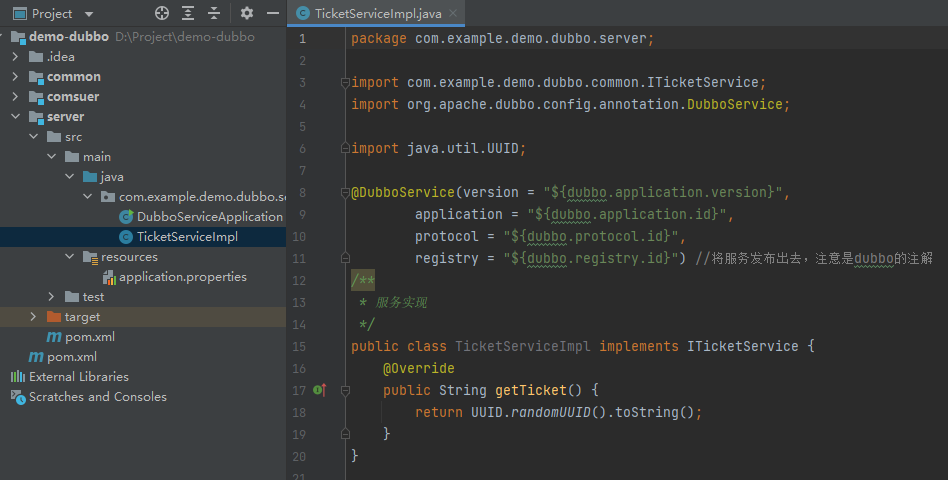Click the implements gutter icon on line 17
Screen dimensions: 948x480
coord(320,390)
